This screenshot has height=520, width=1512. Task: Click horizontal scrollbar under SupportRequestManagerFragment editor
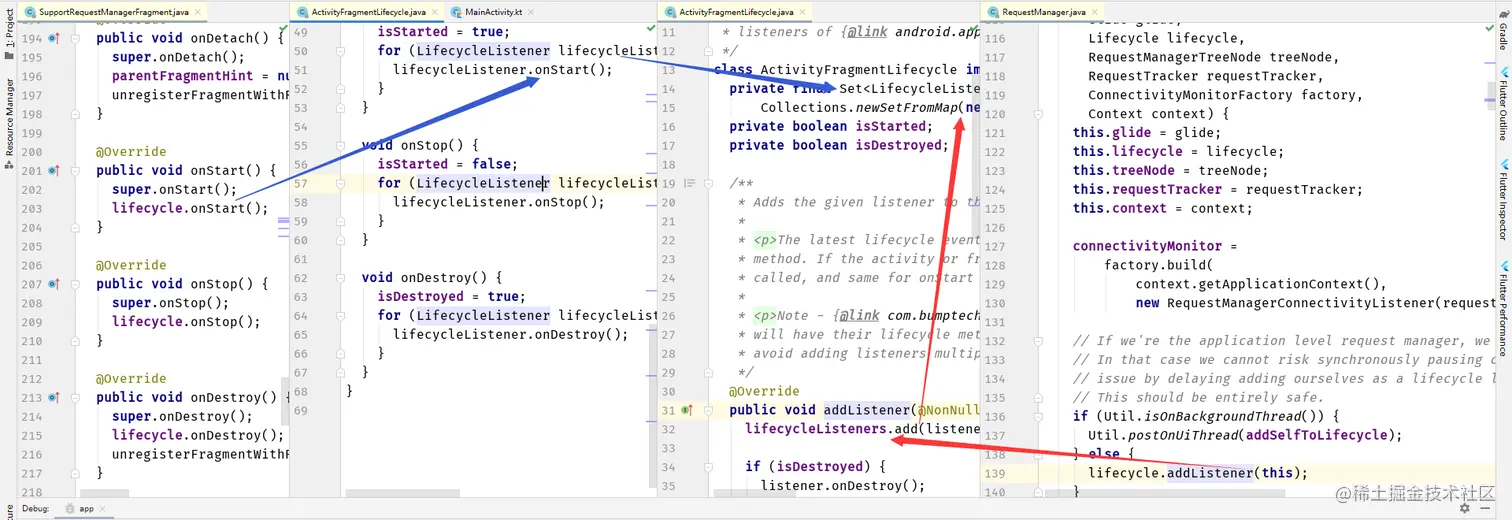[x=106, y=493]
